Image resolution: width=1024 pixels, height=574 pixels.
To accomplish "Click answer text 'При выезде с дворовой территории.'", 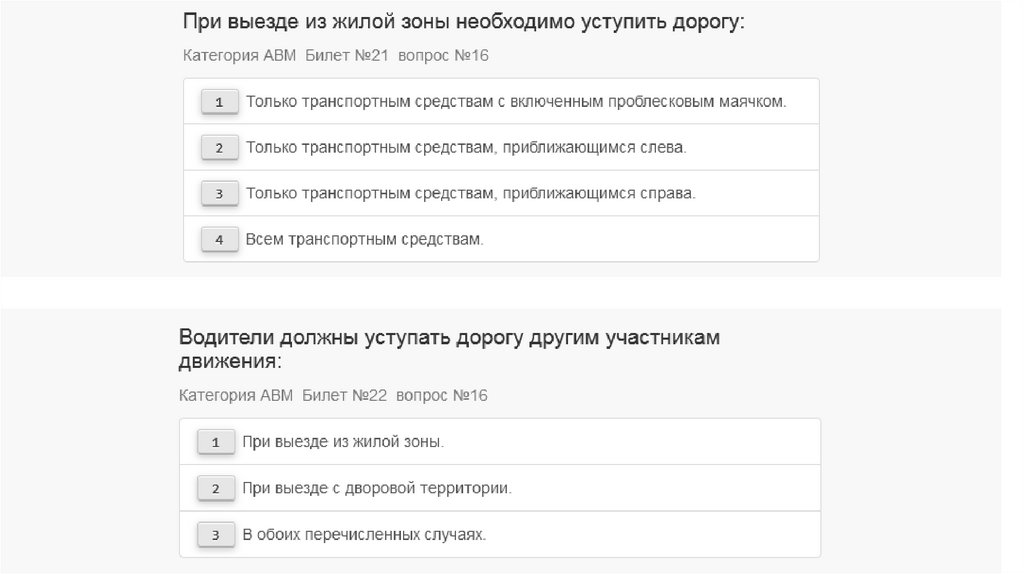I will tap(377, 489).
